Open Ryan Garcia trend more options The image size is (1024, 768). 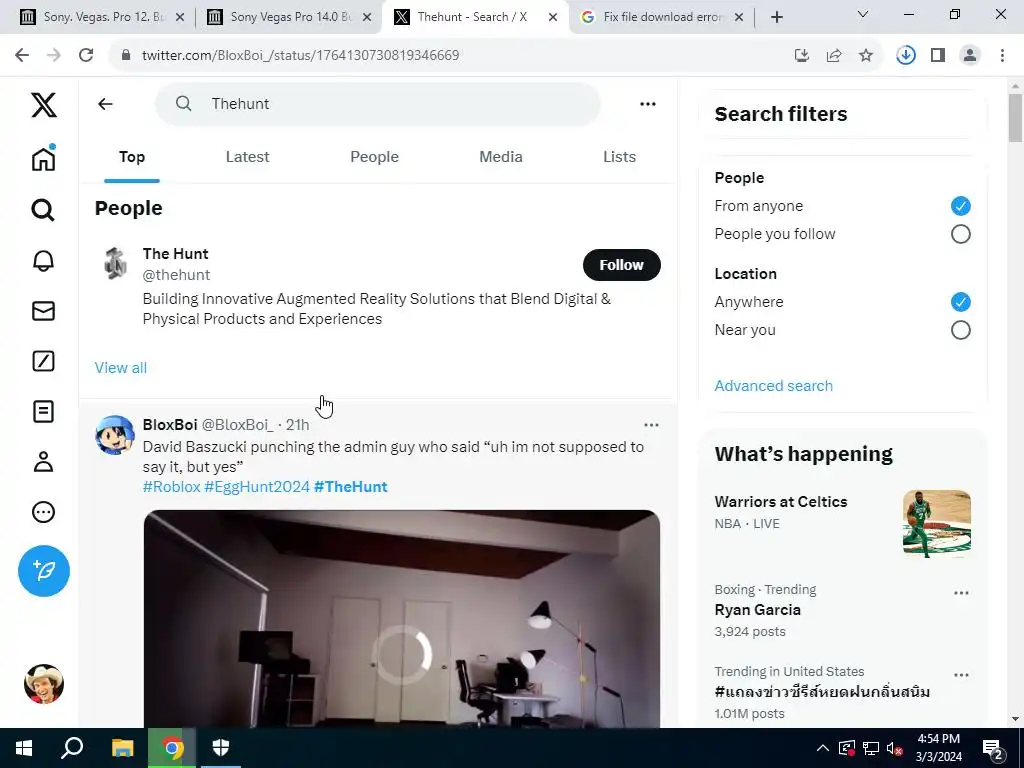coord(961,593)
